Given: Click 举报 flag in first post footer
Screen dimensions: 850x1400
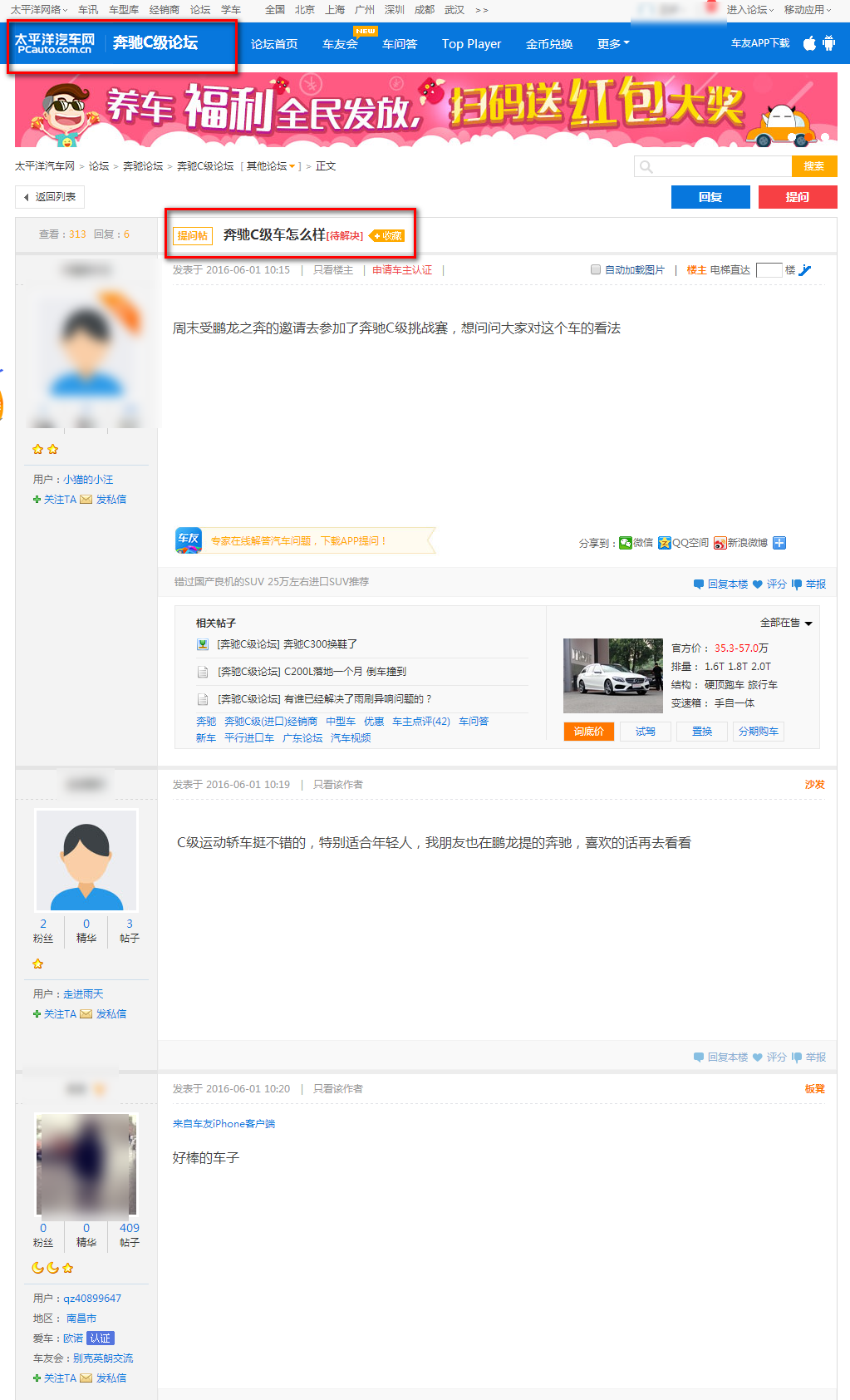Looking at the screenshot, I should pyautogui.click(x=808, y=584).
